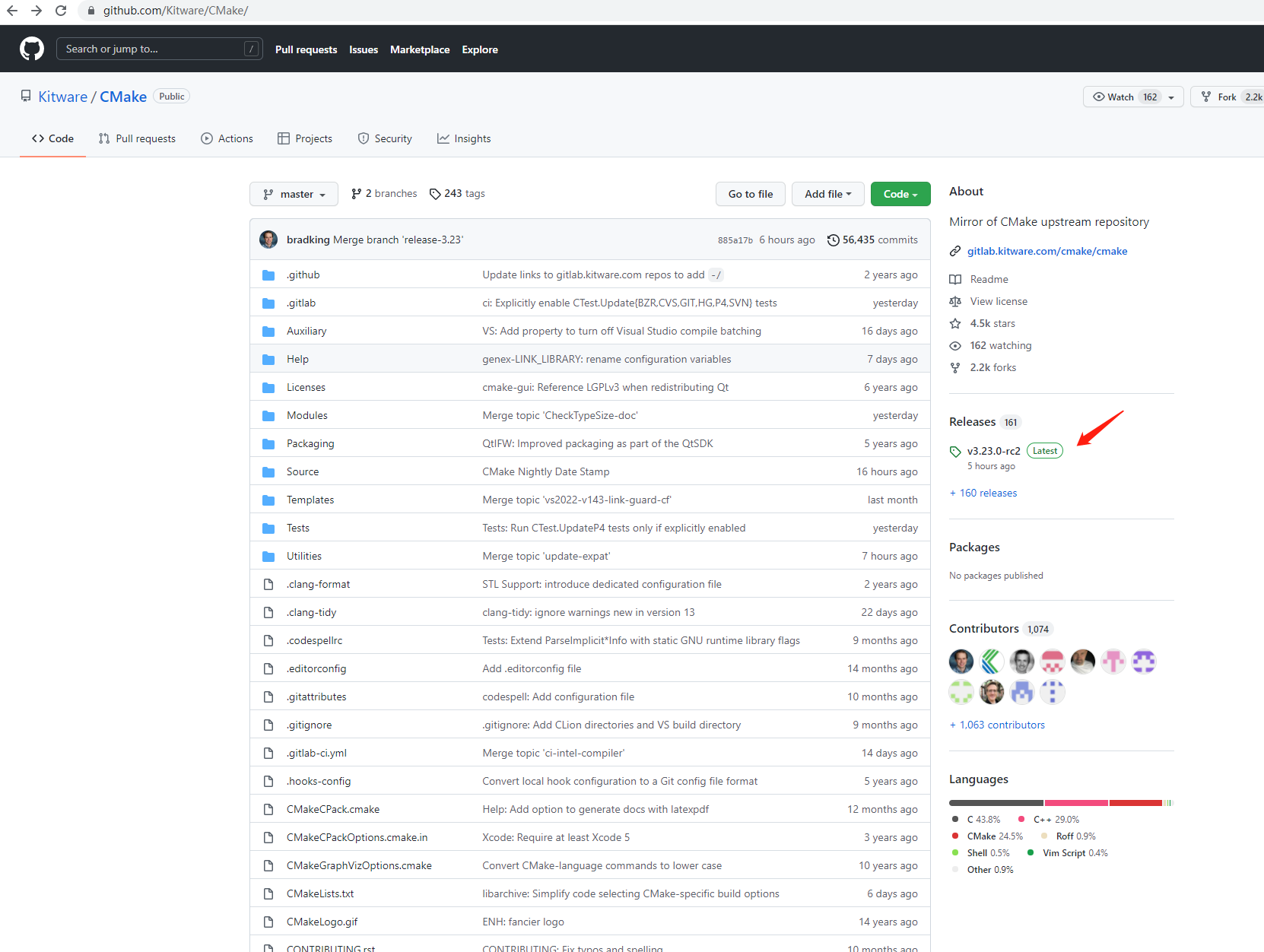Viewport: 1264px width, 952px height.
Task: Click the browser address bar URL
Action: coord(176,11)
